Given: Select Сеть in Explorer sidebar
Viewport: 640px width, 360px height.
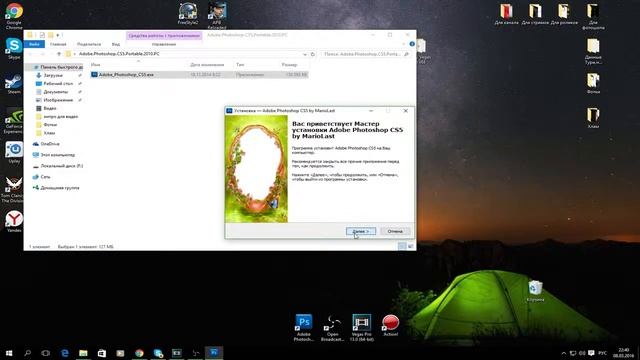Looking at the screenshot, I should point(45,177).
